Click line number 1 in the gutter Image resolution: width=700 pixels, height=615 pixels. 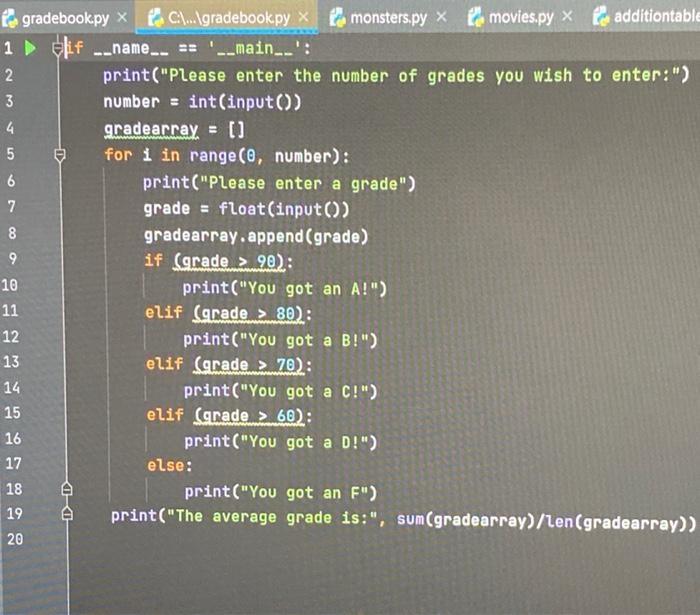click(x=8, y=48)
